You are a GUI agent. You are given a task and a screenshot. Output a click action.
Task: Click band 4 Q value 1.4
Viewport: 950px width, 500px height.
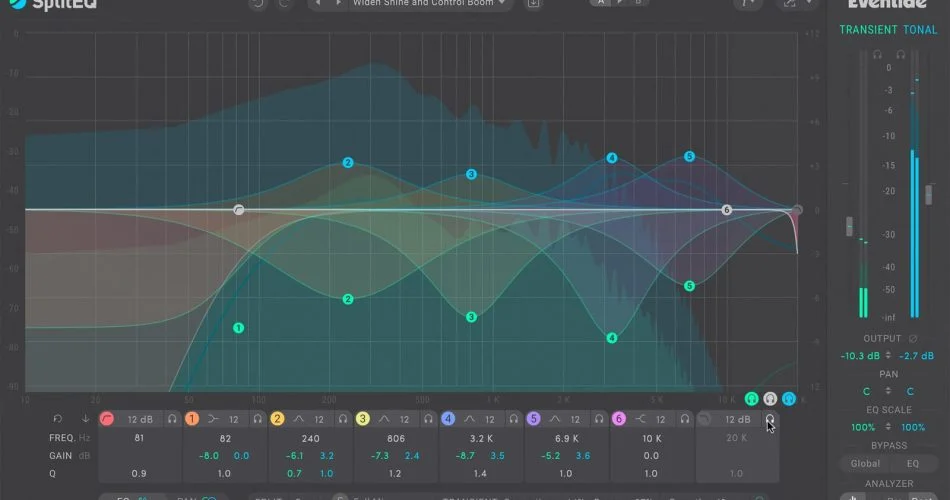[480, 473]
